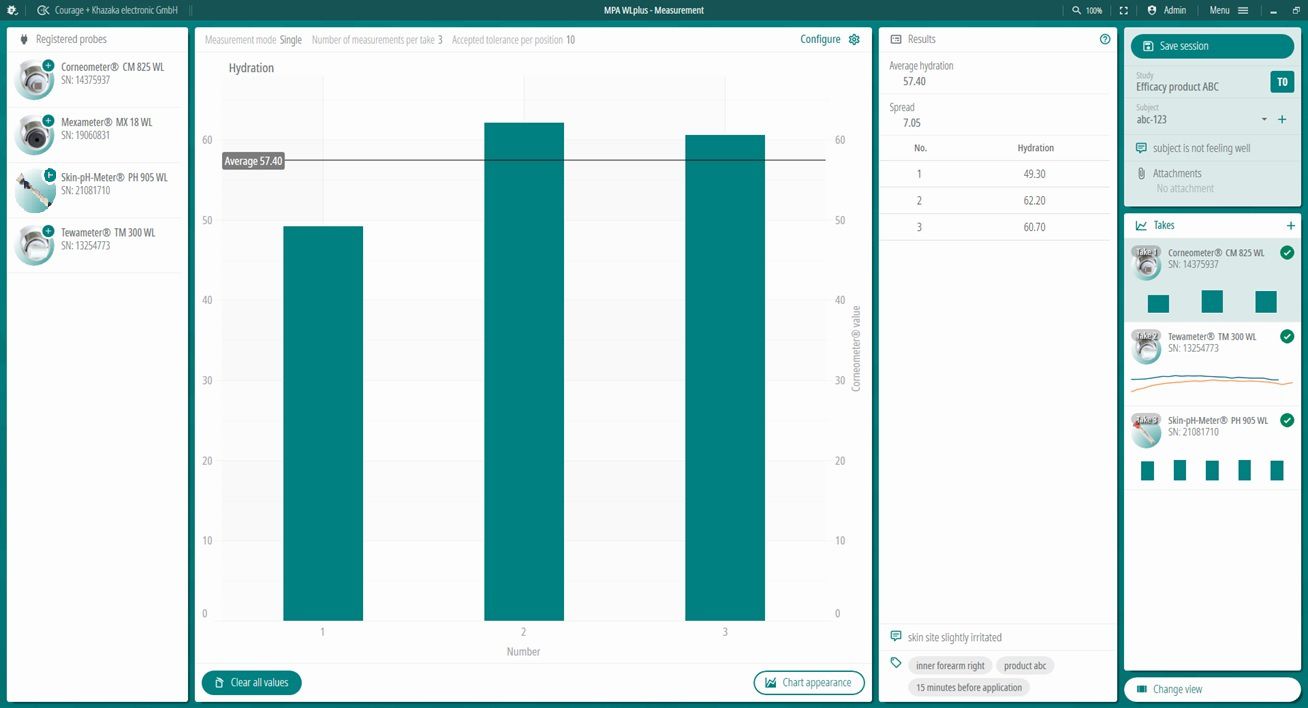The width and height of the screenshot is (1308, 708).
Task: Click the top-left device settings icon
Action: [13, 10]
